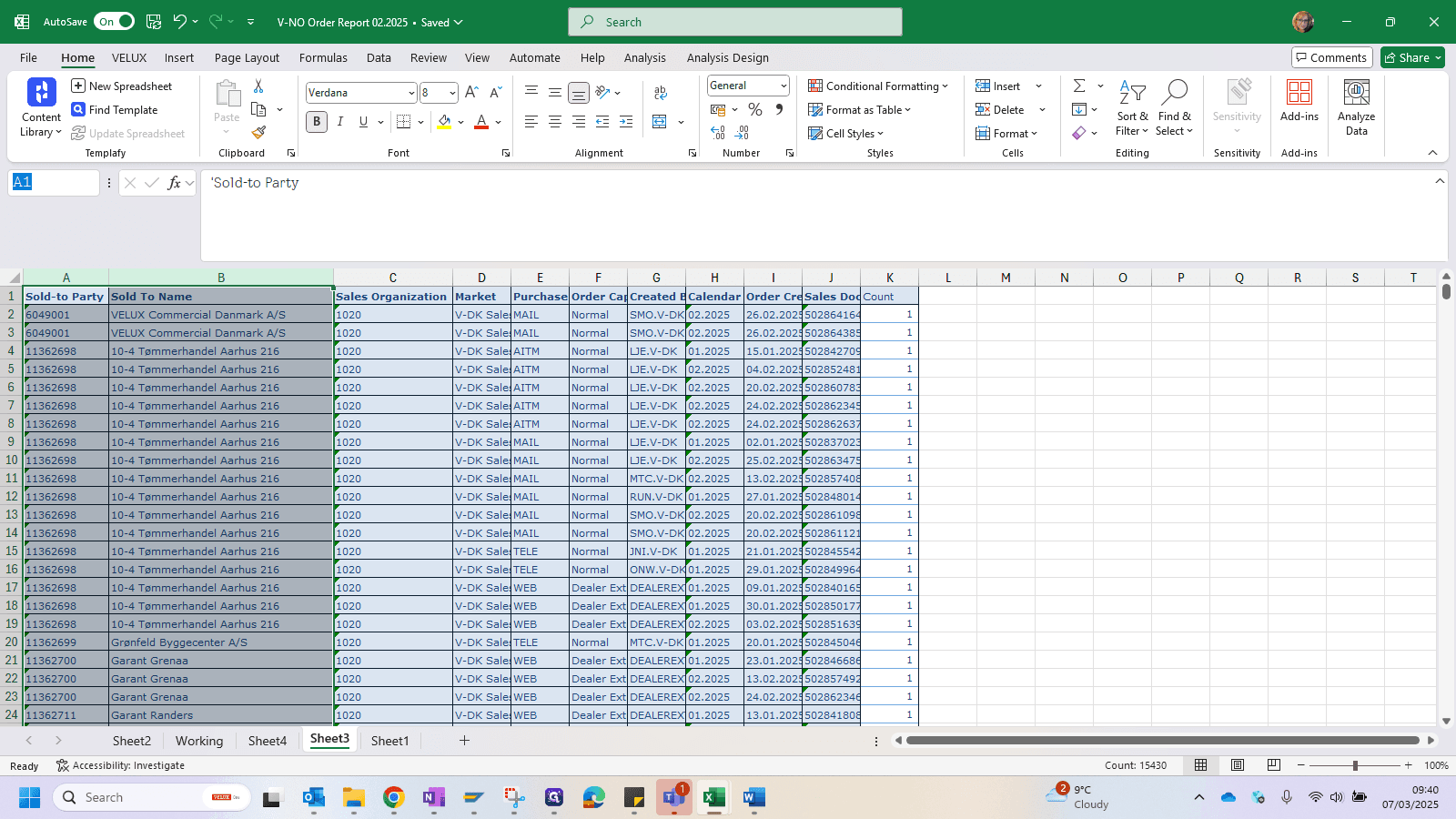
Task: Click the Format Painter brush icon
Action: click(258, 132)
